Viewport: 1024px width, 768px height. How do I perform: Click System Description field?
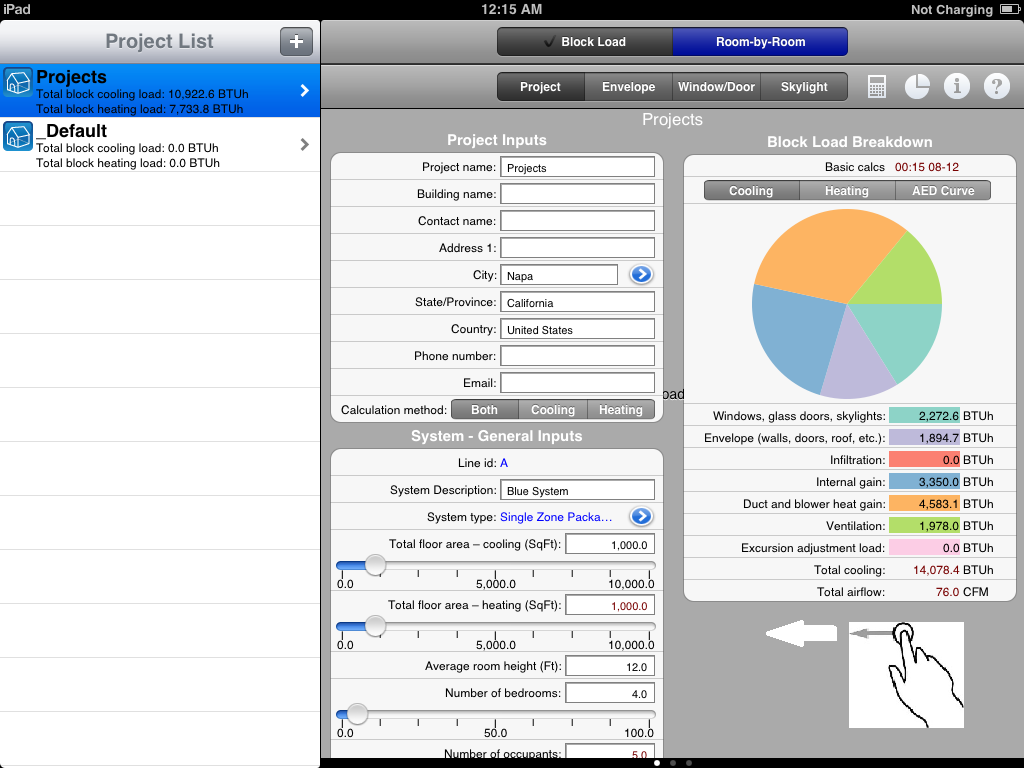click(x=577, y=490)
